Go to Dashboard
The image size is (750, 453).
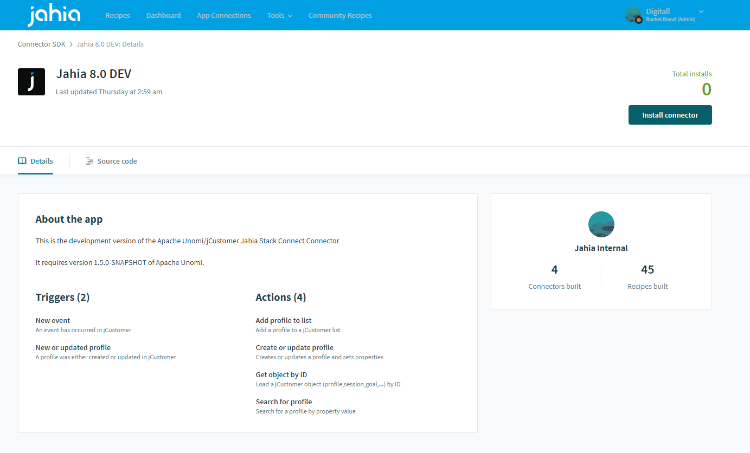164,15
